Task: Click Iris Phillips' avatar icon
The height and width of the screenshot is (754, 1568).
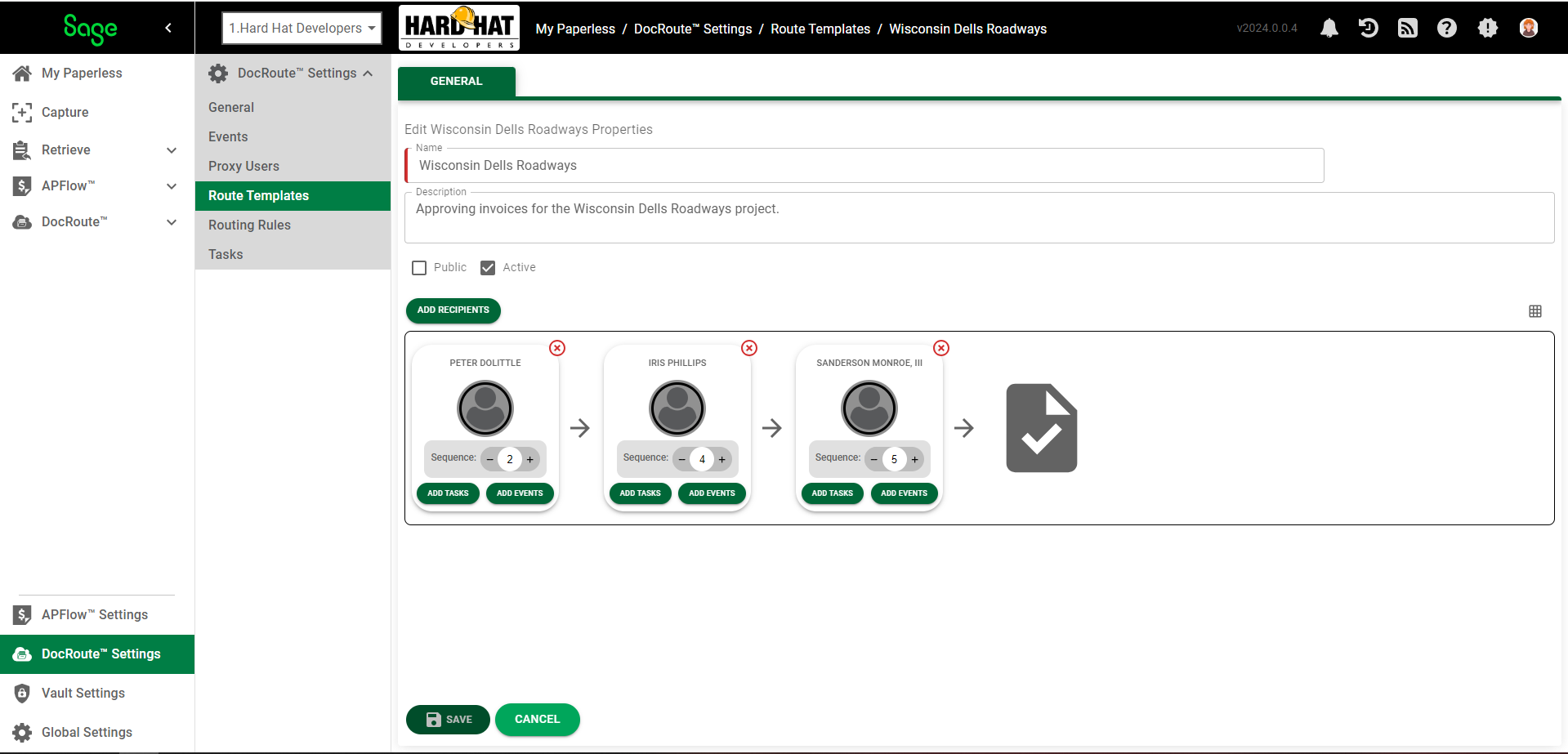Action: (677, 408)
